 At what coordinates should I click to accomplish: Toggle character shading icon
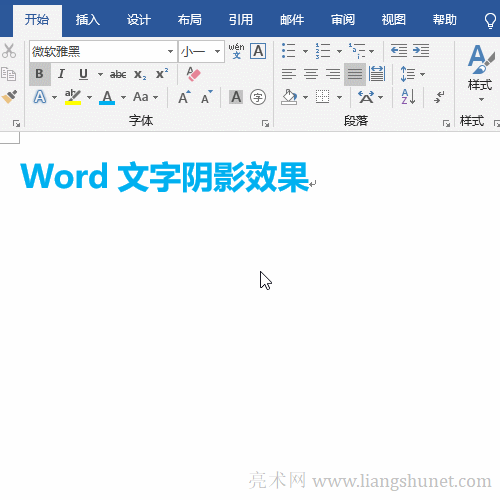click(236, 97)
